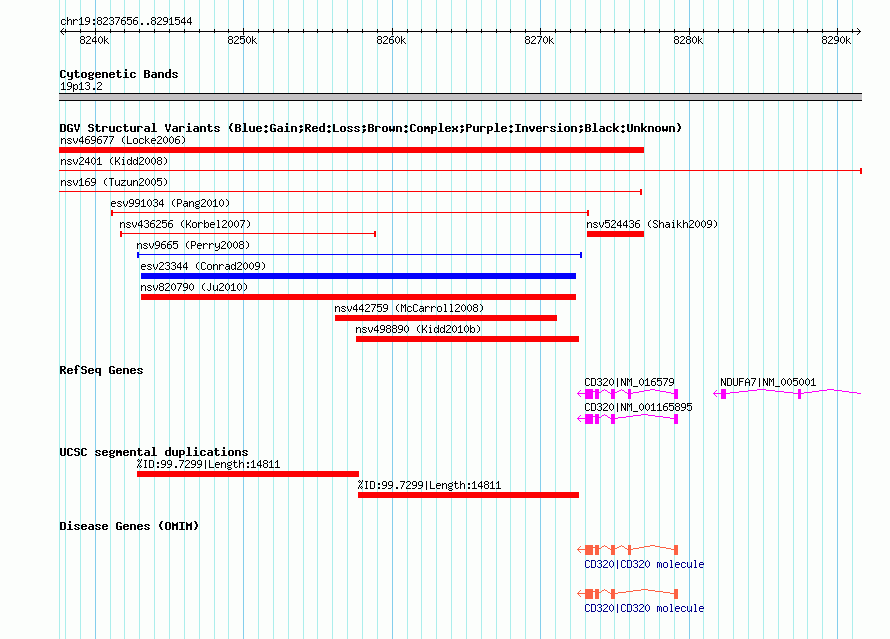This screenshot has width=890, height=639.
Task: Click the second %ID:99.7299 segmental duplication bar
Action: tap(468, 495)
